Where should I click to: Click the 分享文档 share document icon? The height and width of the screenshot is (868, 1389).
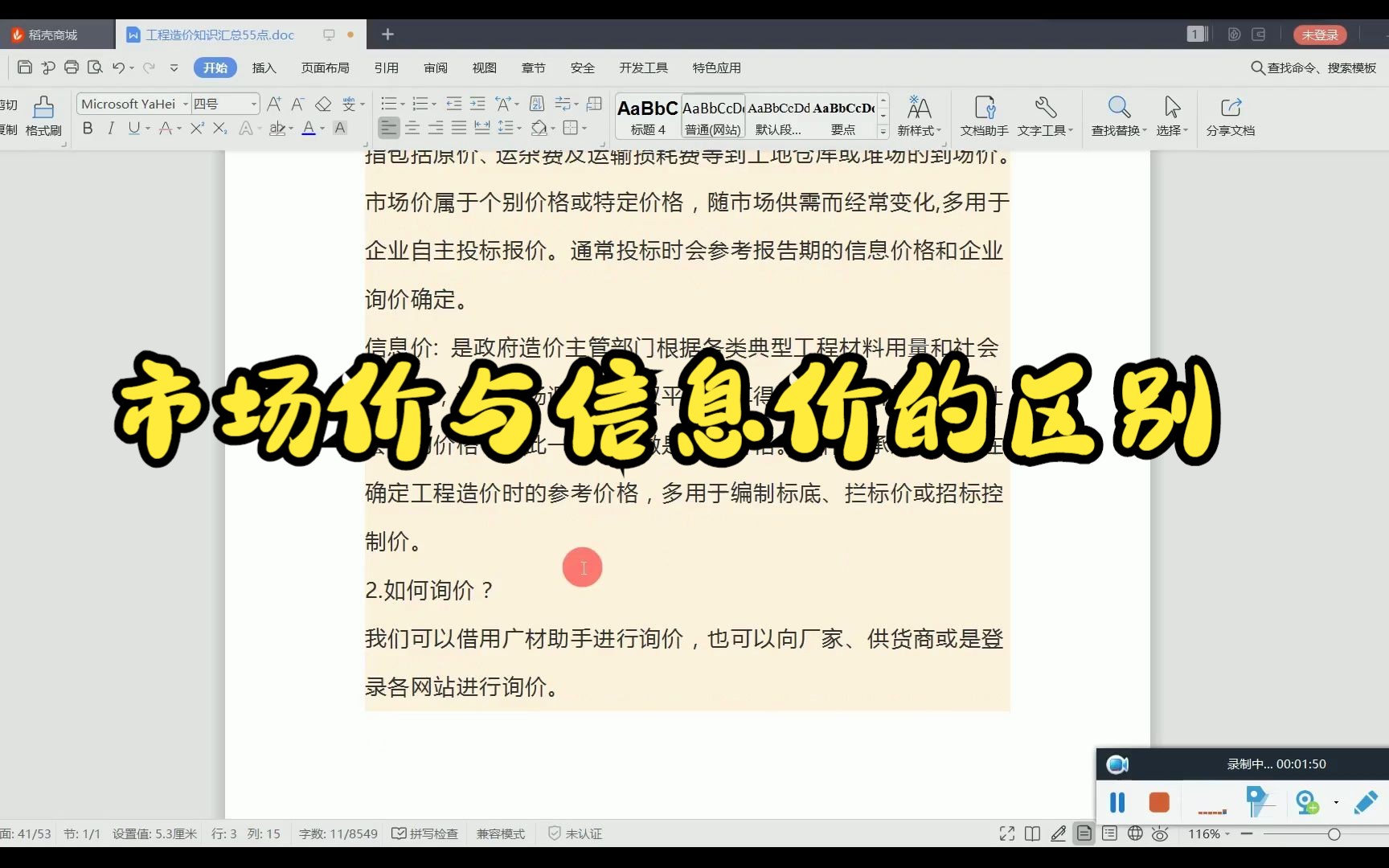[1230, 117]
